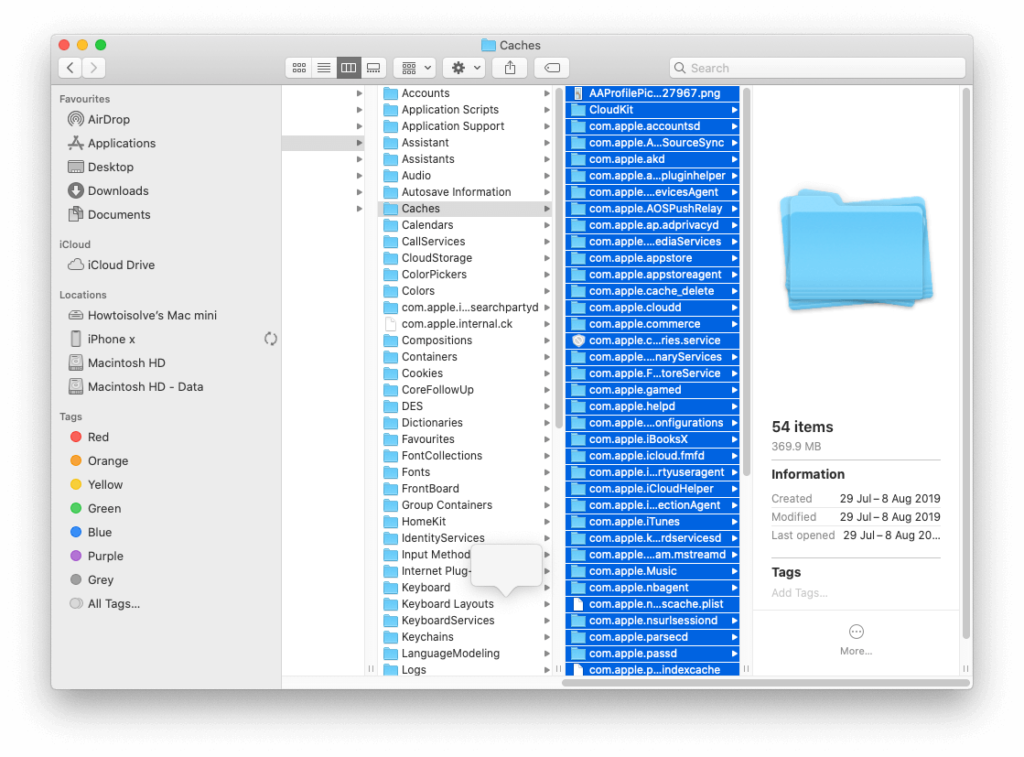Select the Group Containers folder

pyautogui.click(x=465, y=505)
